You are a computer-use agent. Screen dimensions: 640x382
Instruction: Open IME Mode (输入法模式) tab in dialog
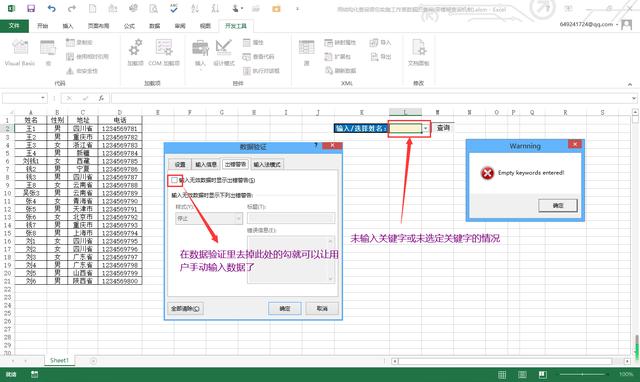(x=267, y=164)
